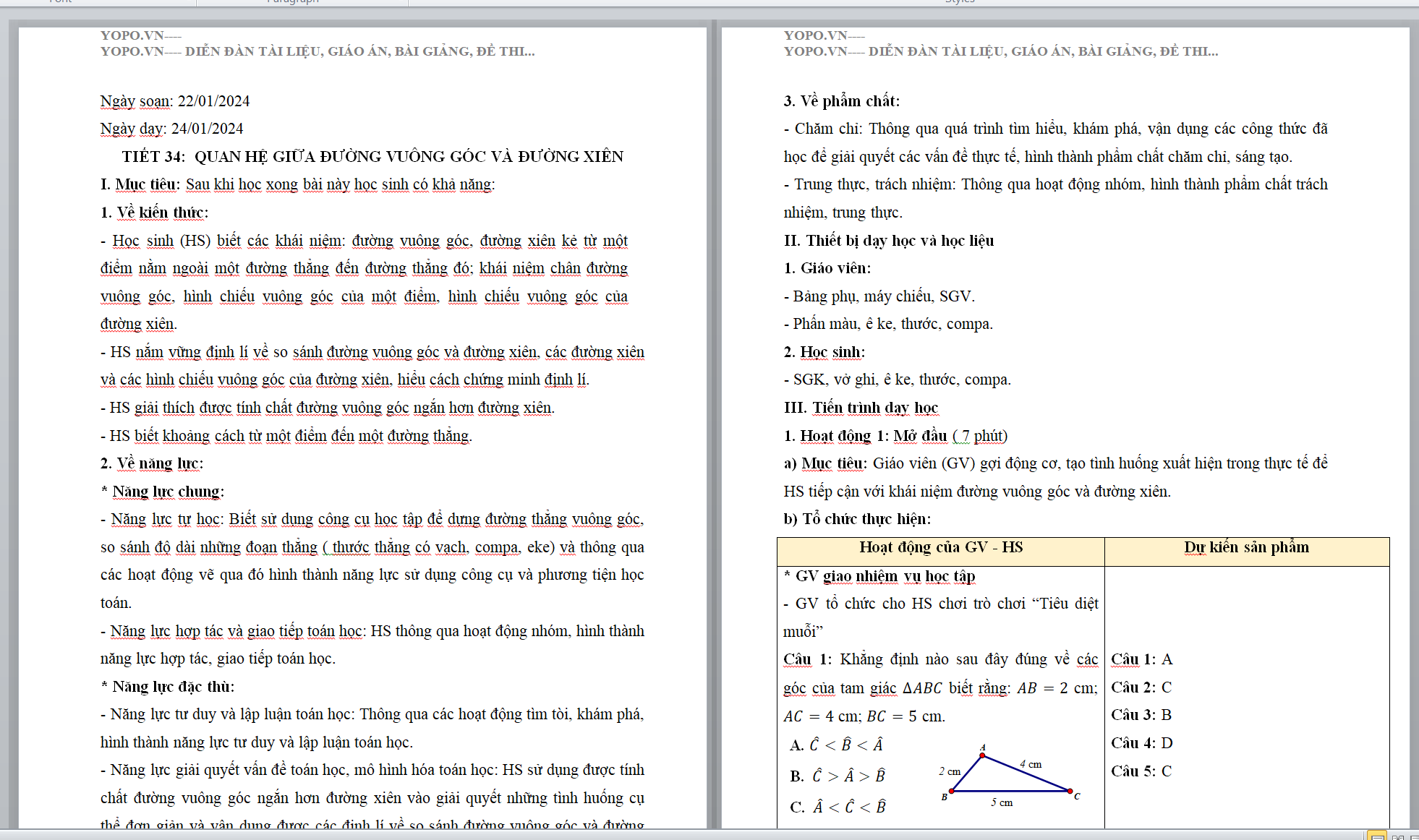Click the title 'TIẾT 34: QUAN HỆ GIỮA ĐƯỜNG VUÔNG GÓC'

[372, 157]
